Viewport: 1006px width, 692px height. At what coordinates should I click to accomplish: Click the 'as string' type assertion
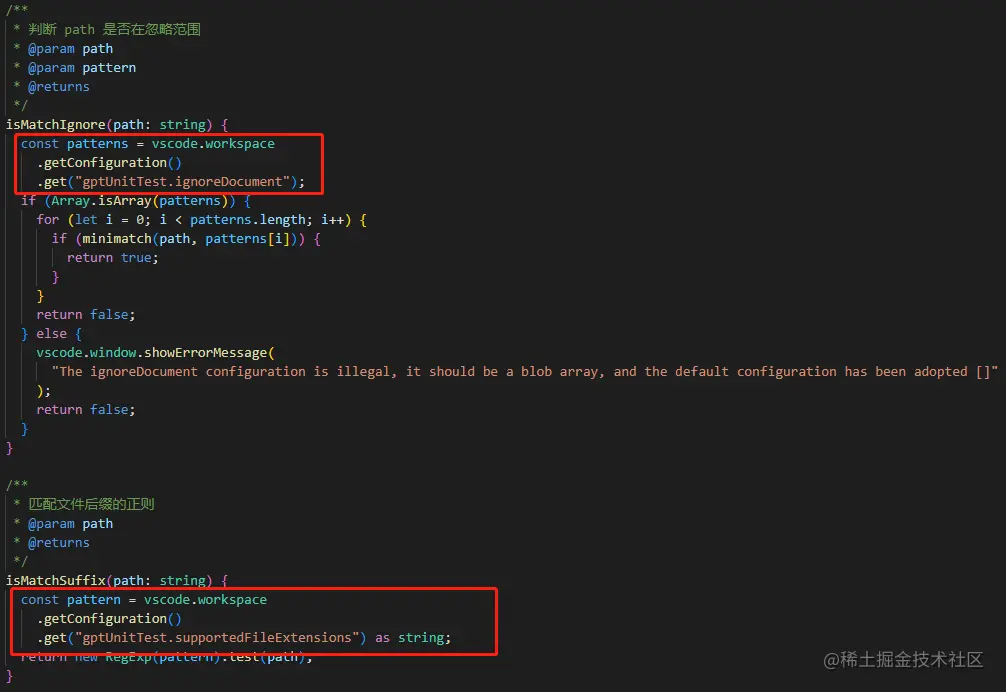(x=409, y=637)
